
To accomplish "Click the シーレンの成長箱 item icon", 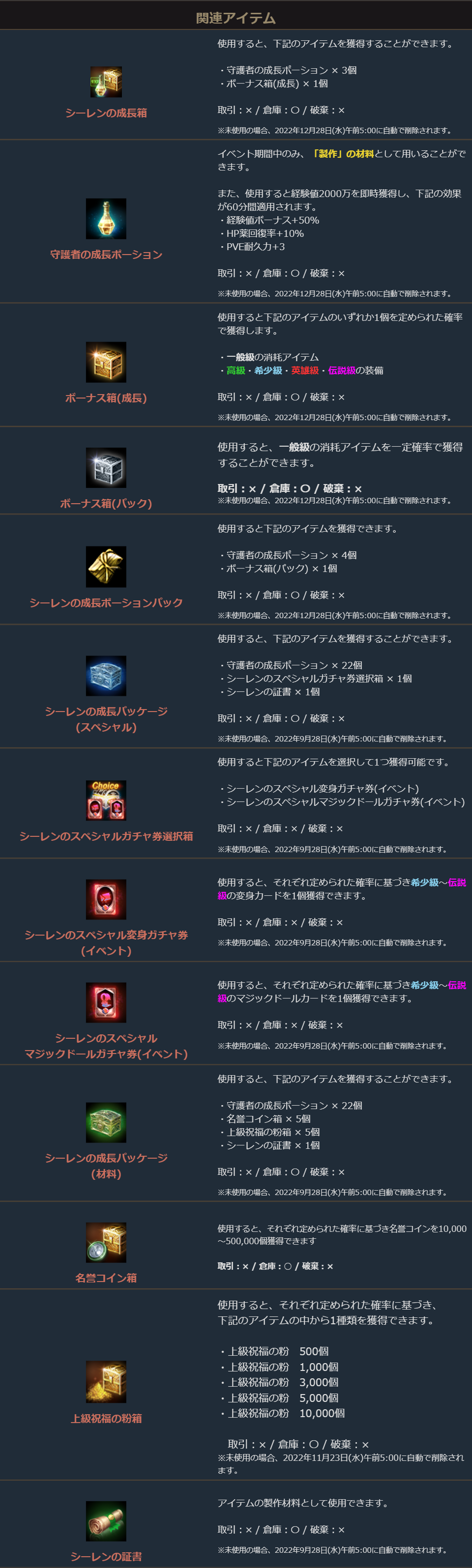I will [106, 82].
